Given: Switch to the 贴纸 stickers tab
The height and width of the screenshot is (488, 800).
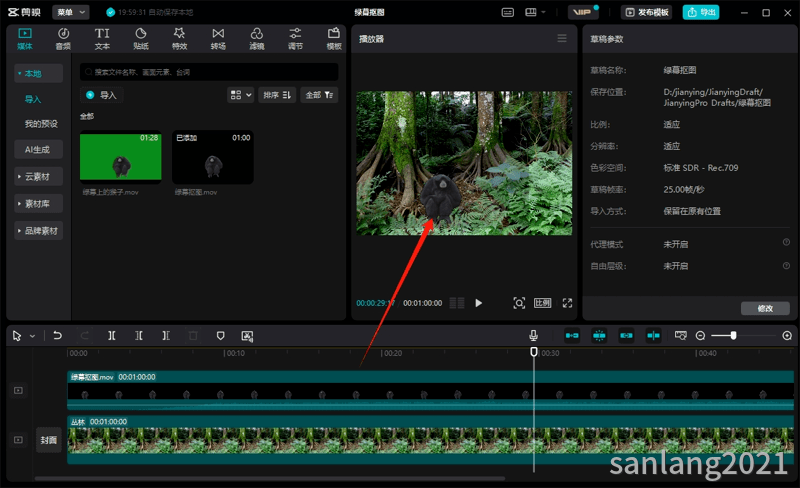Looking at the screenshot, I should coord(141,39).
